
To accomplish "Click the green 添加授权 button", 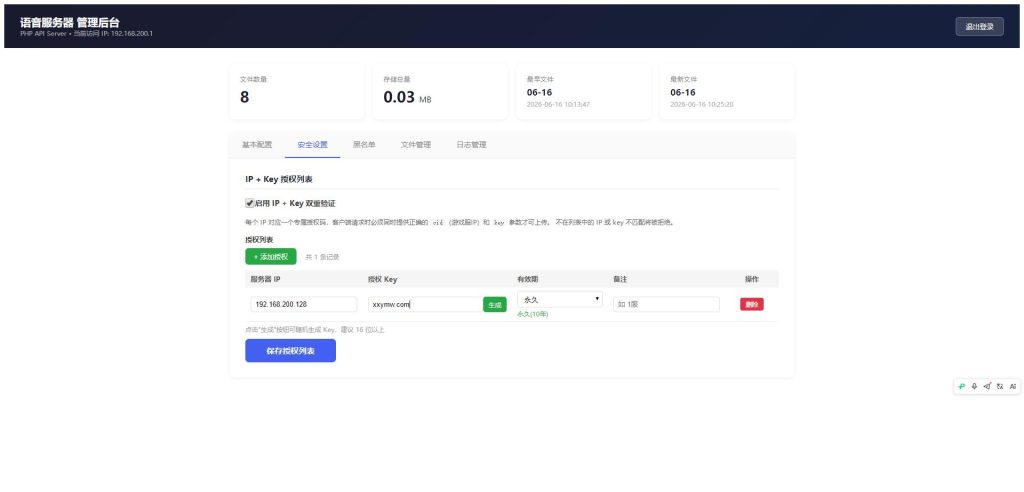I will [271, 257].
